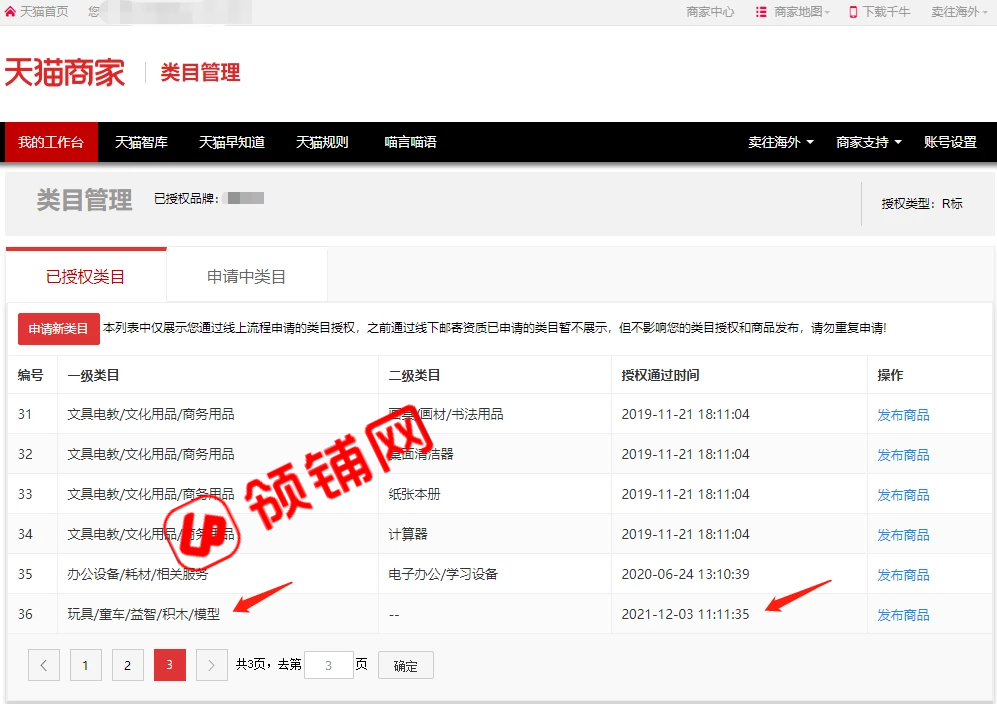Go to page 1

[86, 665]
